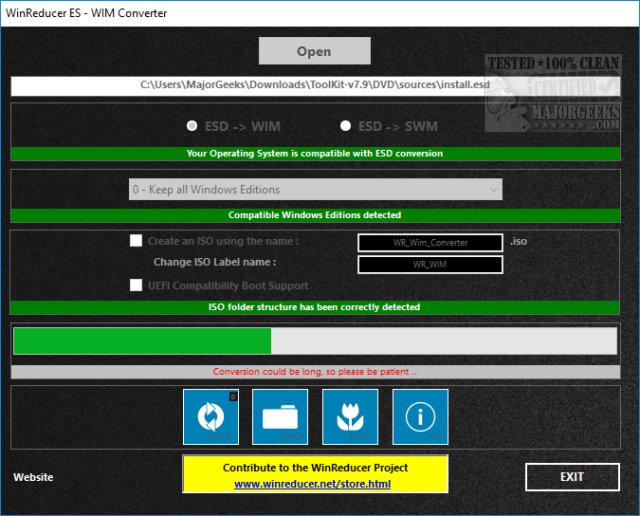Viewport: 640px width, 516px height.
Task: Toggle UEFI Compatibility Boot Support checkbox
Action: 136,286
